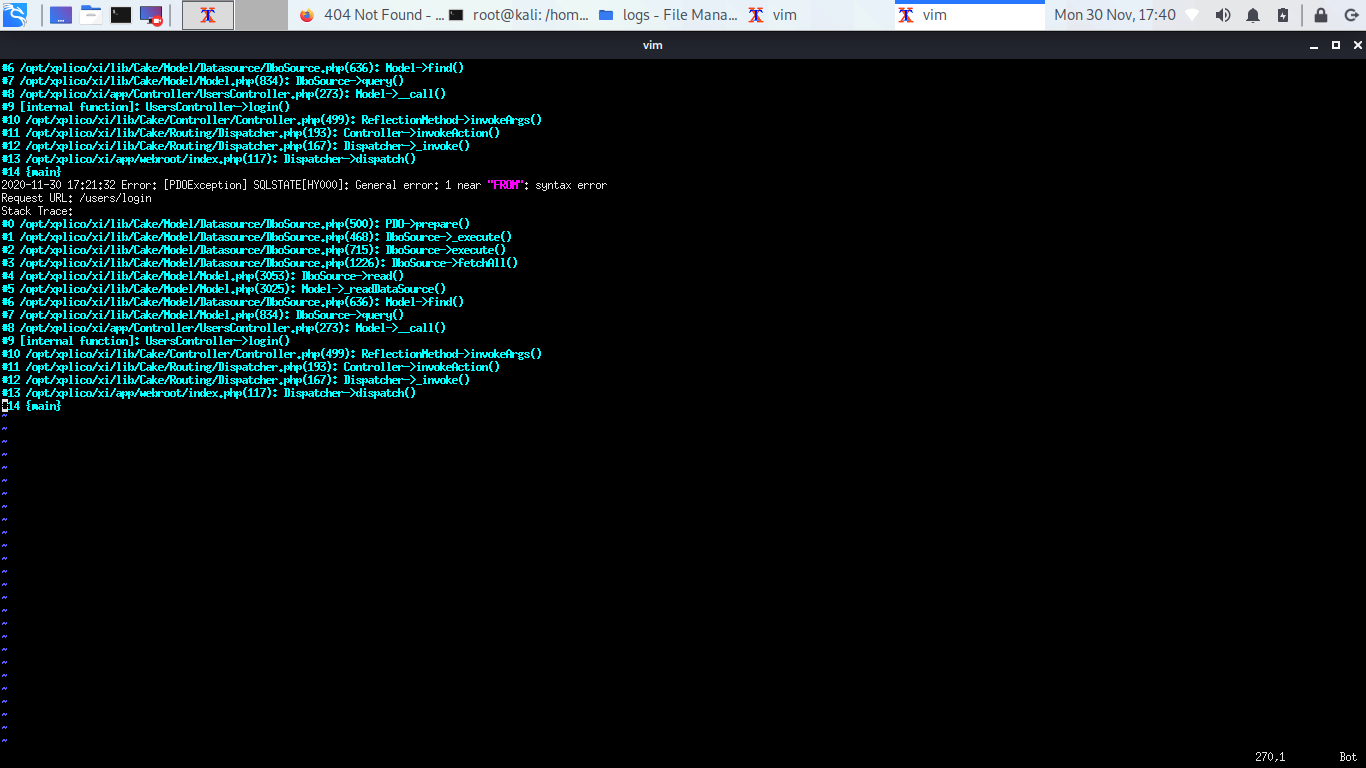Maximize the vim window
Viewport: 1366px width, 768px height.
[x=1335, y=45]
